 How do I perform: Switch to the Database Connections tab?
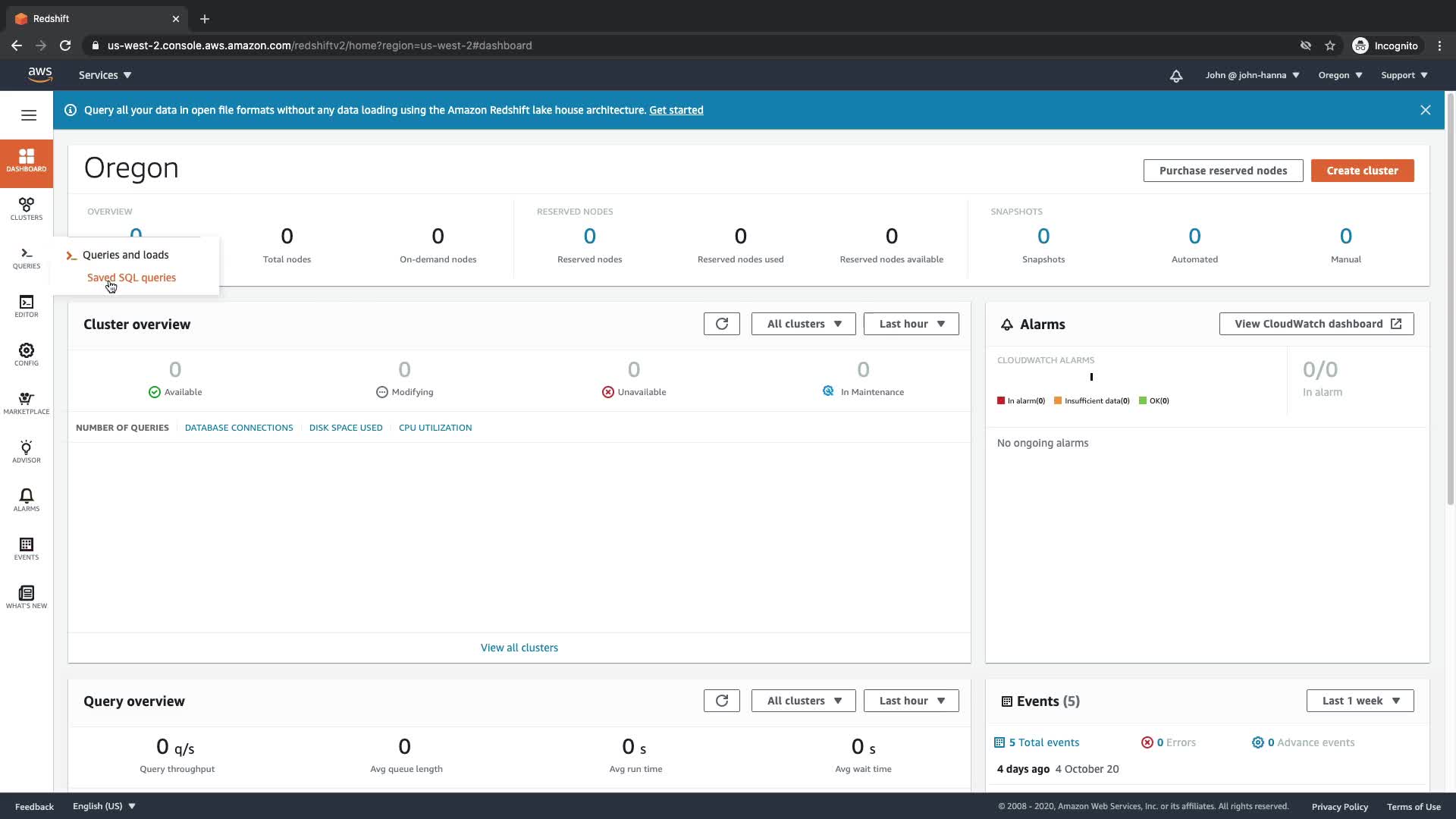pos(239,428)
